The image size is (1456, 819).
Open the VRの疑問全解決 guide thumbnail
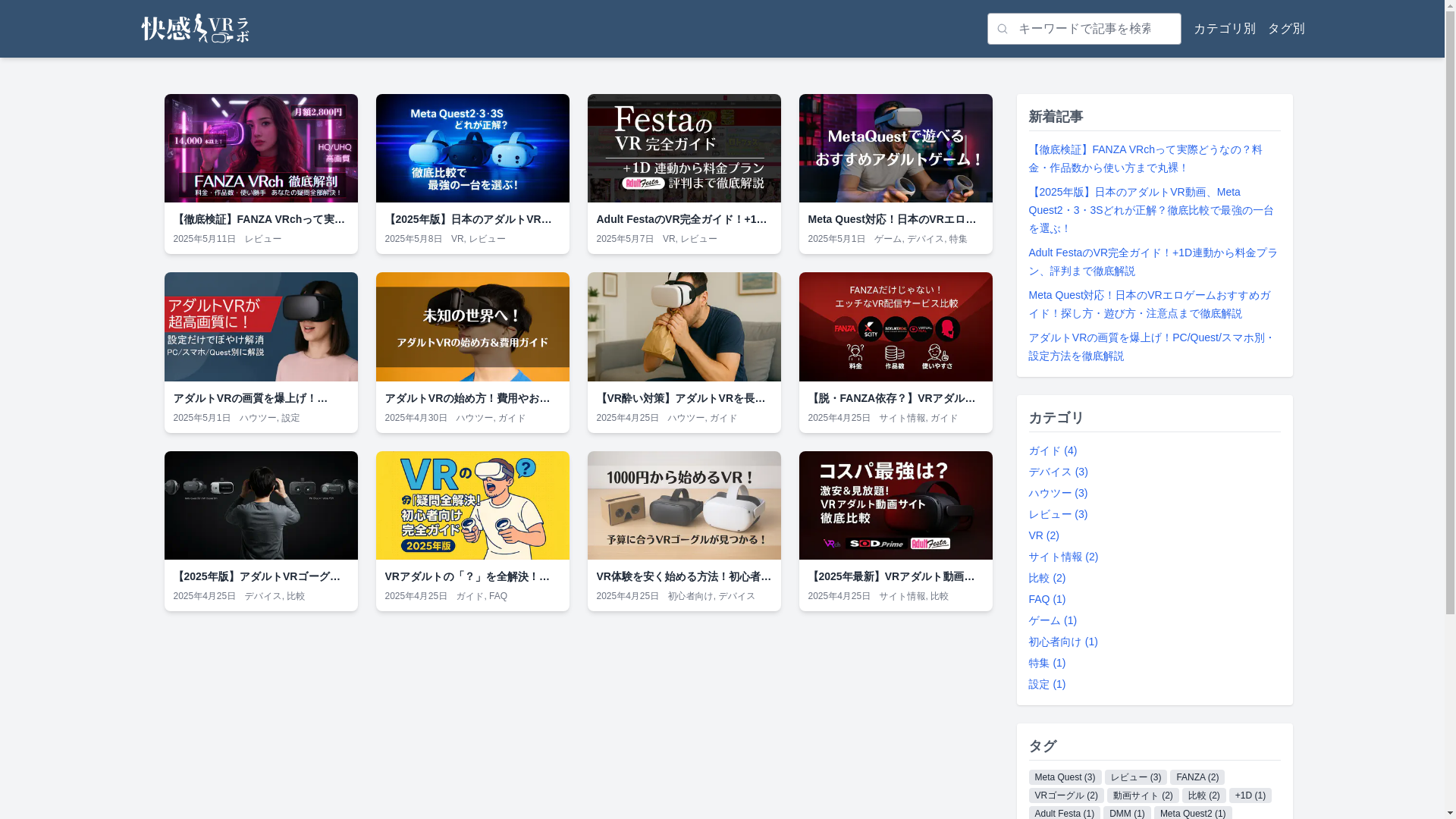click(x=472, y=505)
